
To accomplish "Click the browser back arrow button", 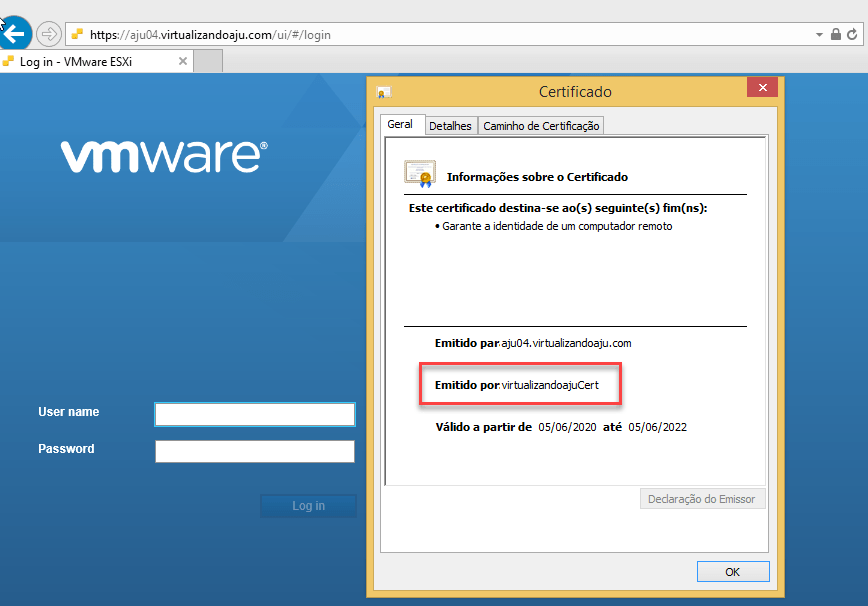I will (x=15, y=34).
